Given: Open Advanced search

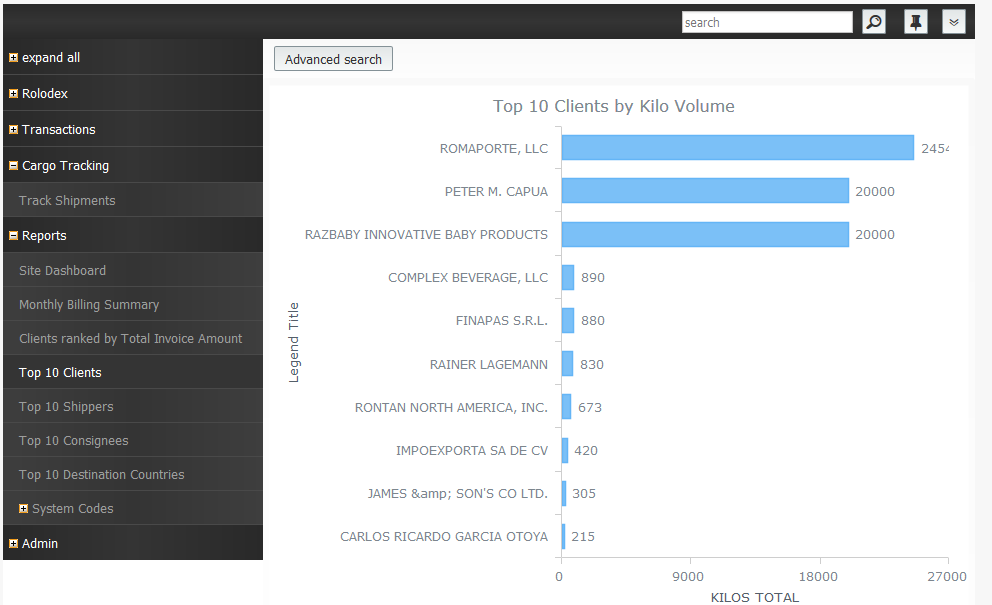Looking at the screenshot, I should (333, 59).
